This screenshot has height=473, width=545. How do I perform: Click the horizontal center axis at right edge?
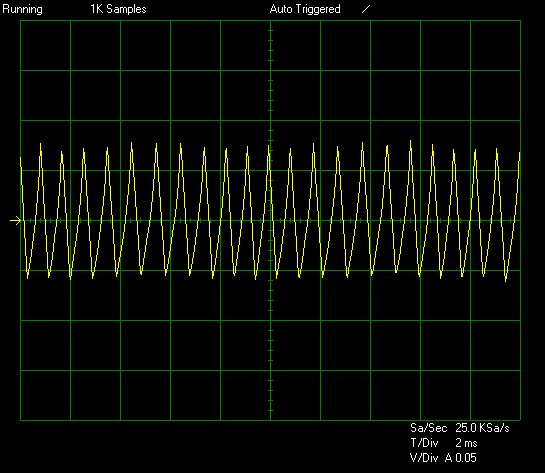click(x=517, y=220)
